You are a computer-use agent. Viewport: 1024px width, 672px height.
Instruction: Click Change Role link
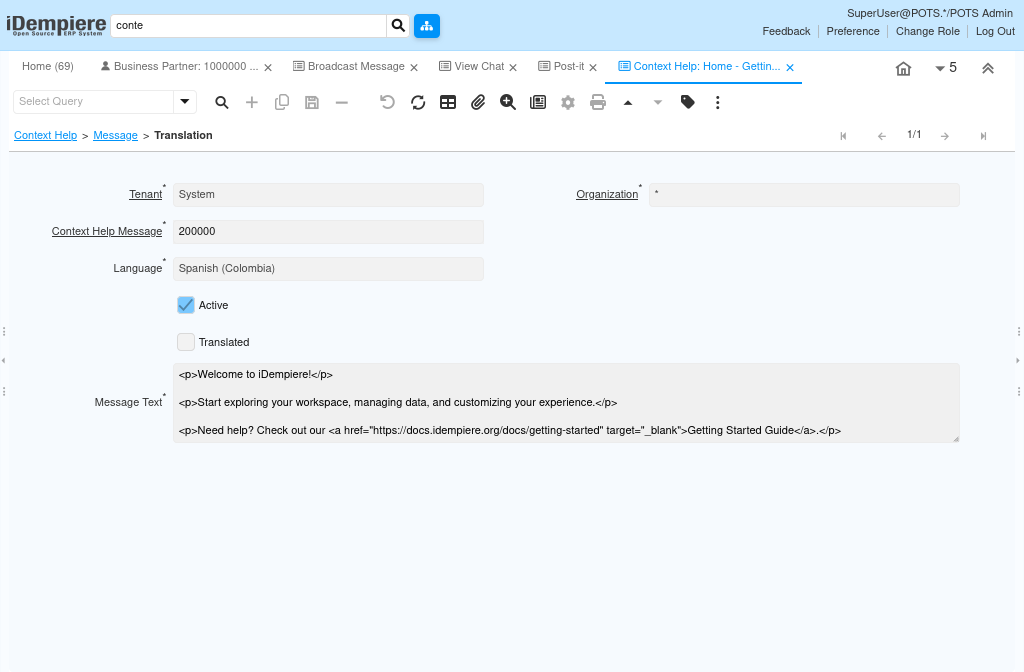[x=927, y=31]
